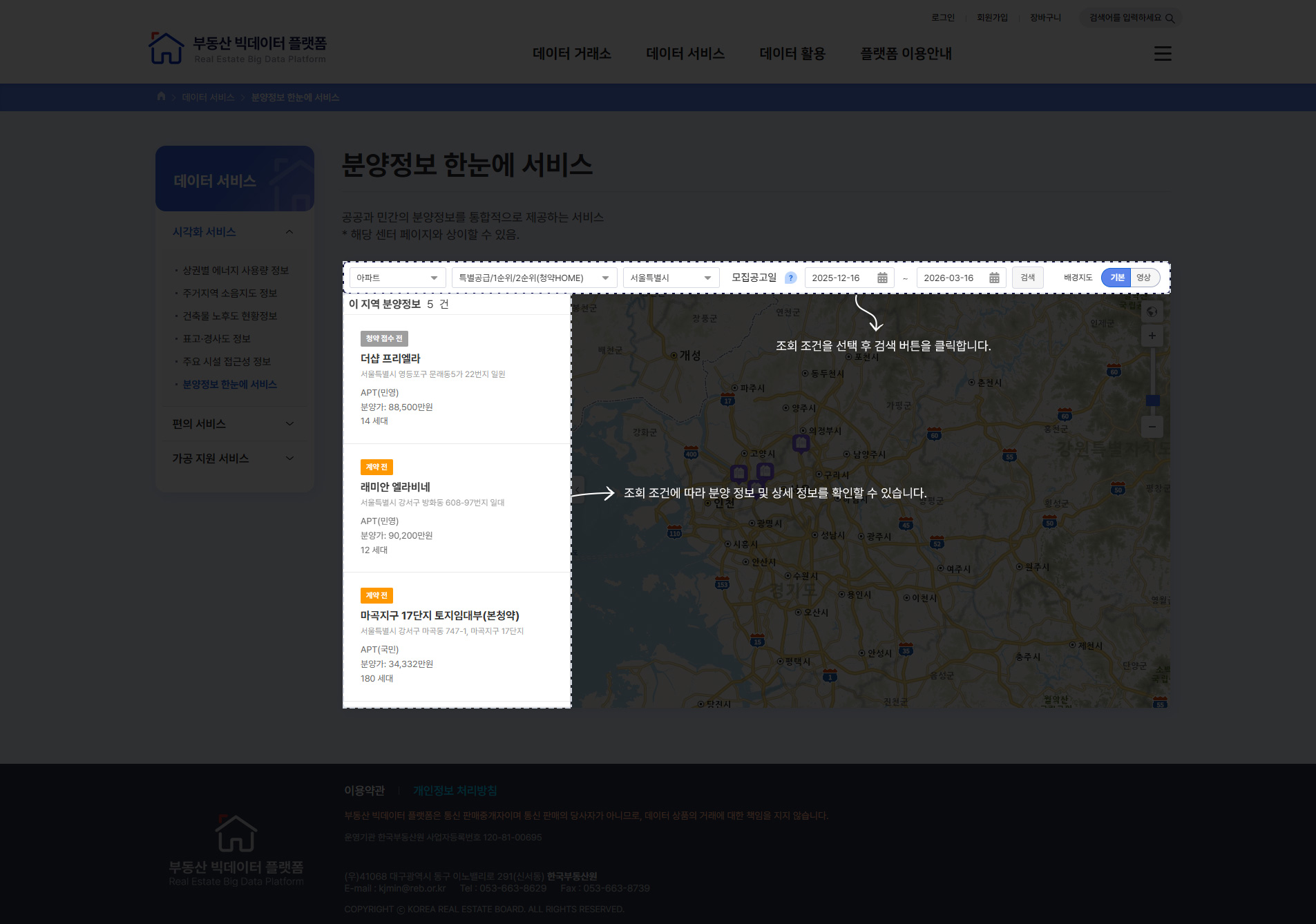This screenshot has height=924, width=1316.
Task: Click the home icon in breadcrumb
Action: [x=161, y=97]
